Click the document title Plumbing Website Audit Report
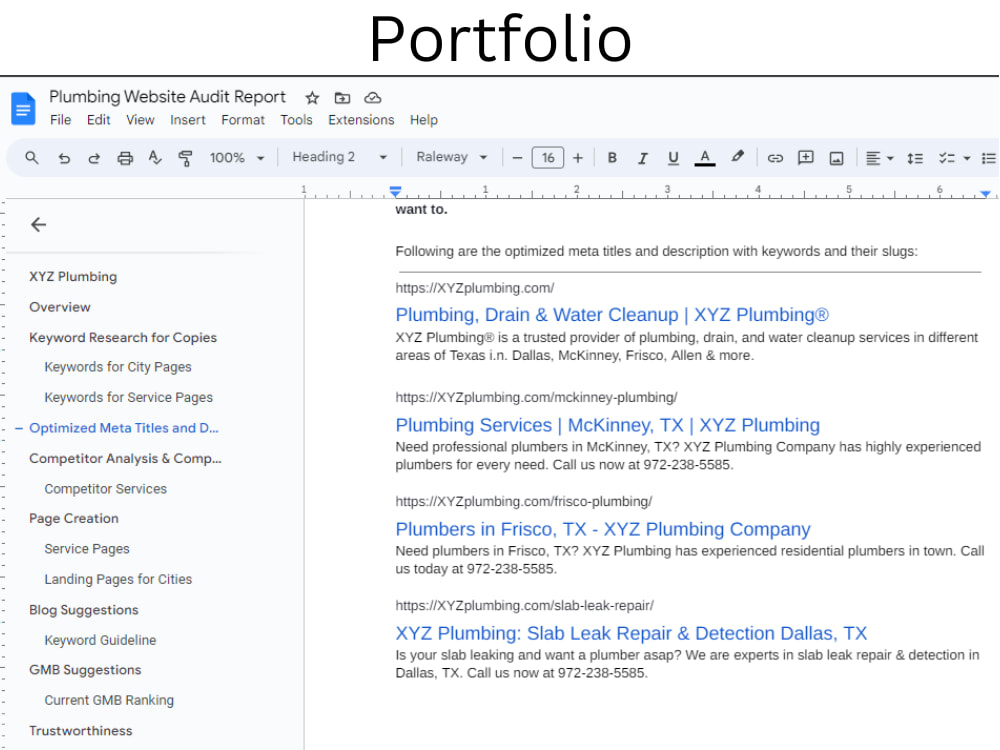Image resolution: width=1000 pixels, height=750 pixels. tap(167, 97)
